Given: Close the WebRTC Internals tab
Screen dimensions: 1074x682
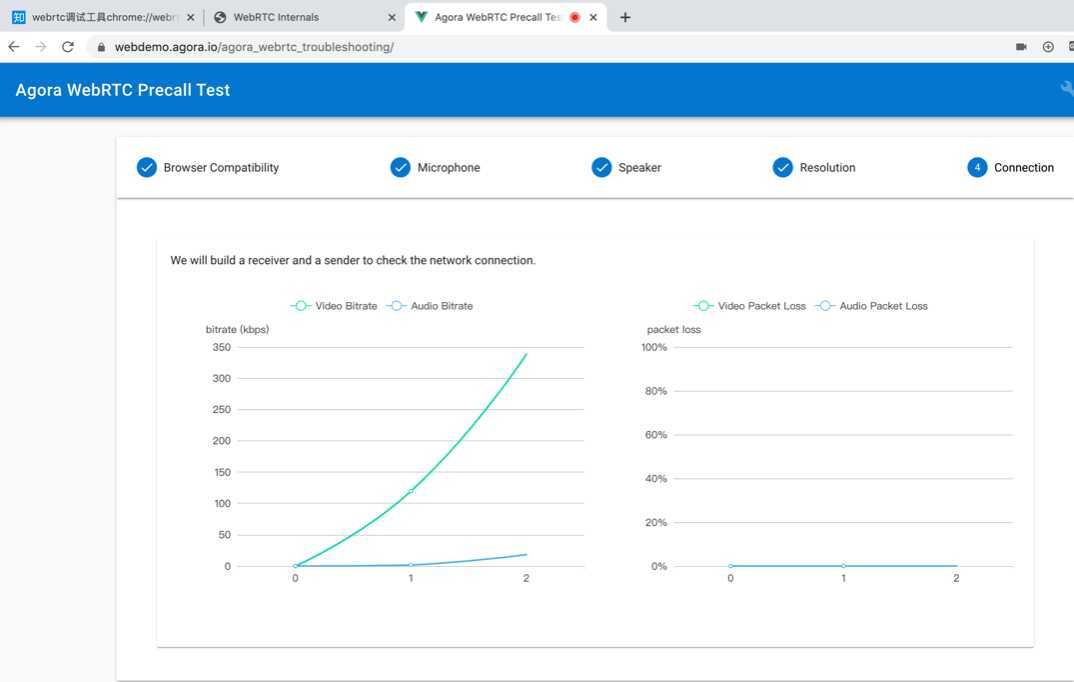Looking at the screenshot, I should click(392, 17).
